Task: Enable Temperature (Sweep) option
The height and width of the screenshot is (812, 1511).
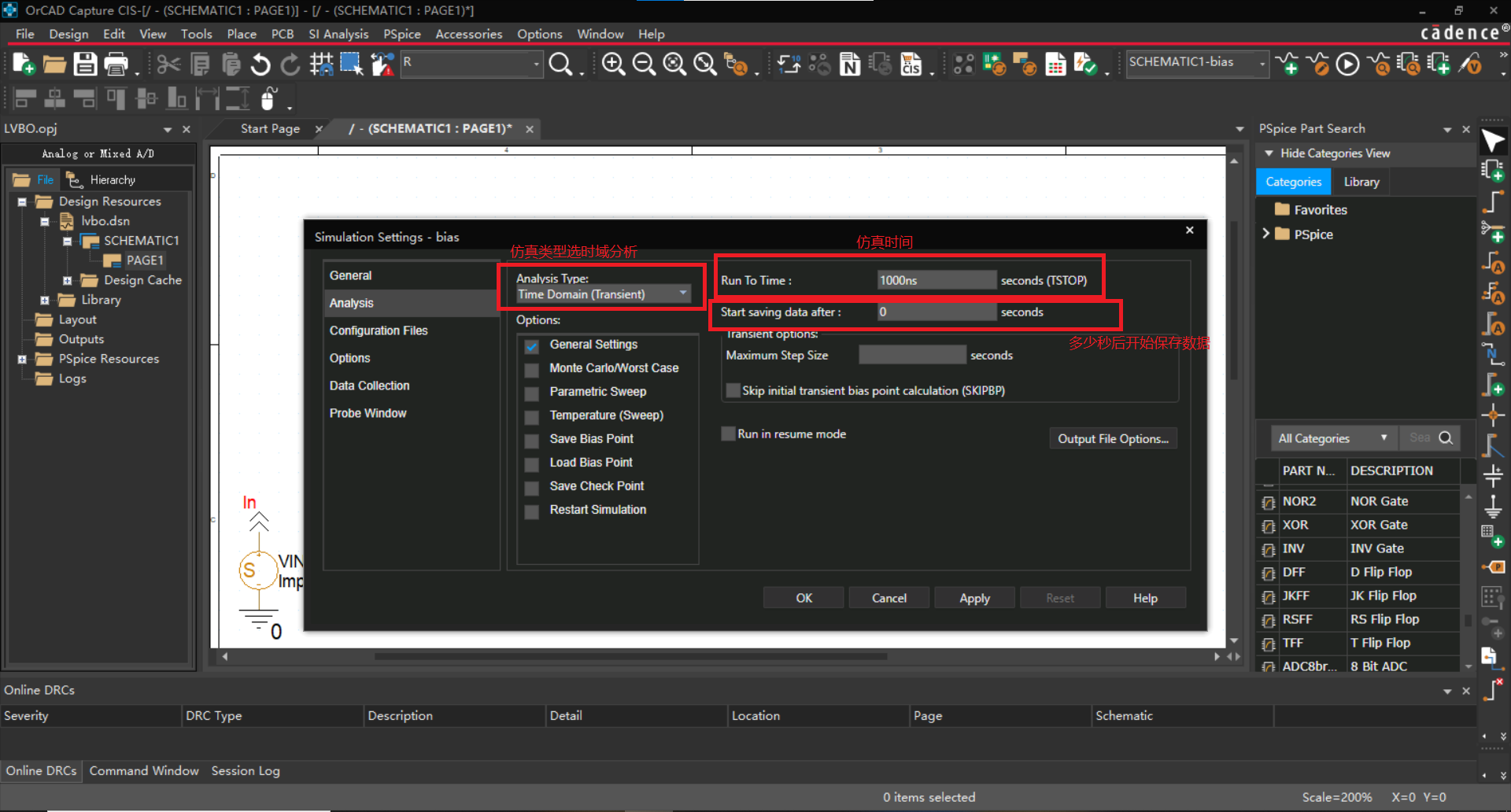Action: pos(532,417)
